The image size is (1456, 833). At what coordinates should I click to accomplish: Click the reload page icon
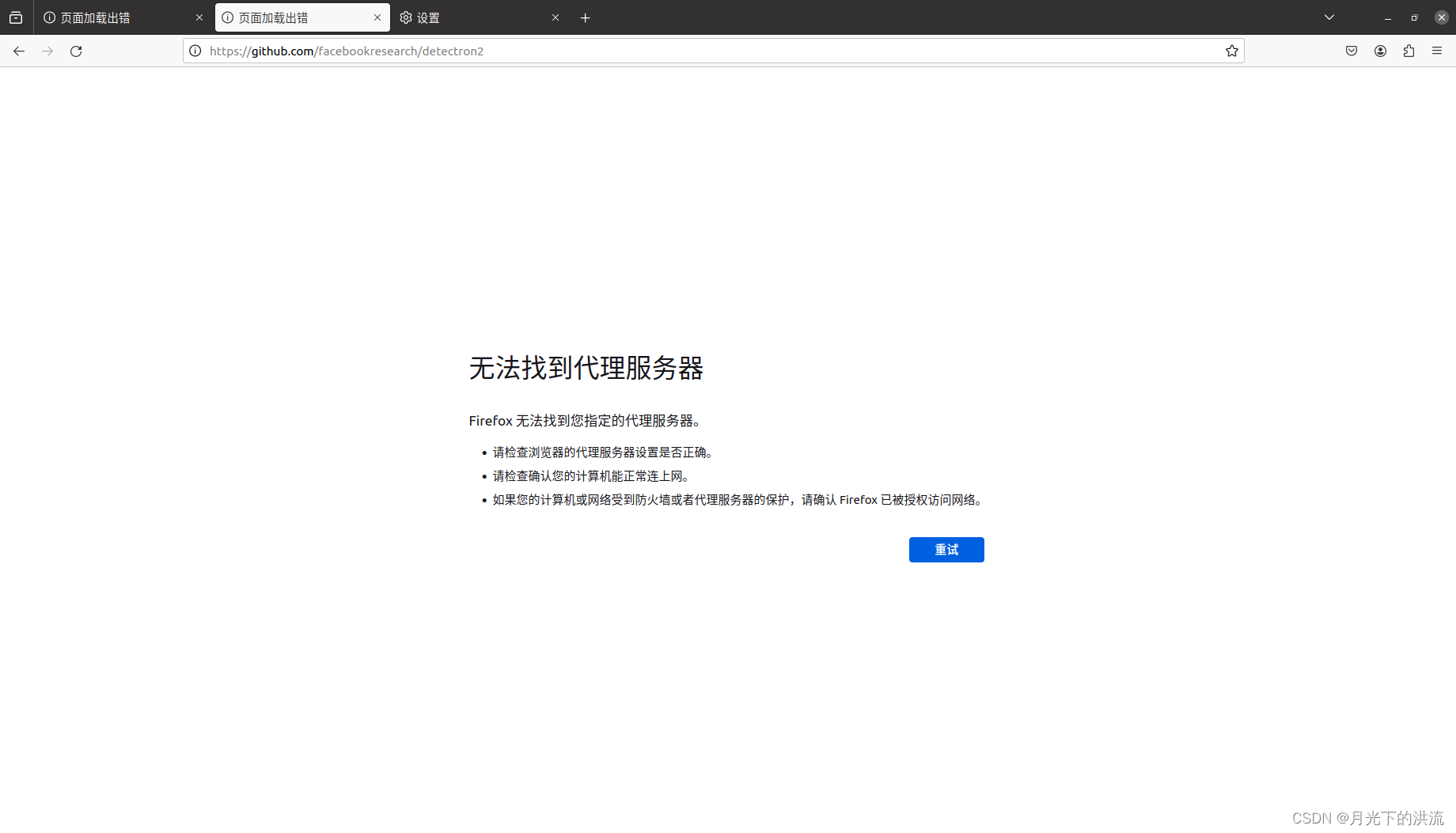[x=75, y=51]
